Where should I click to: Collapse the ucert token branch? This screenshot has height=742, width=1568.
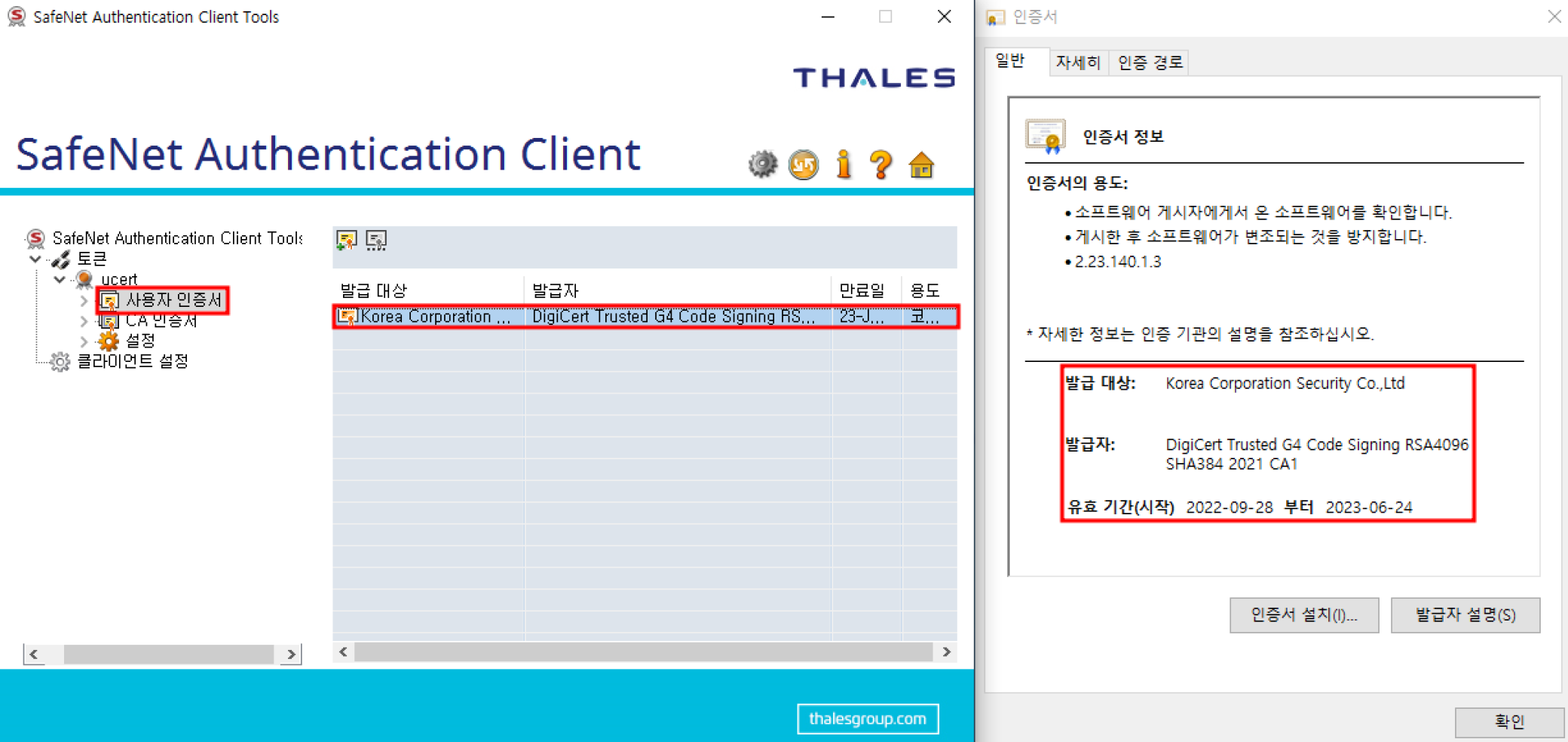[x=59, y=279]
